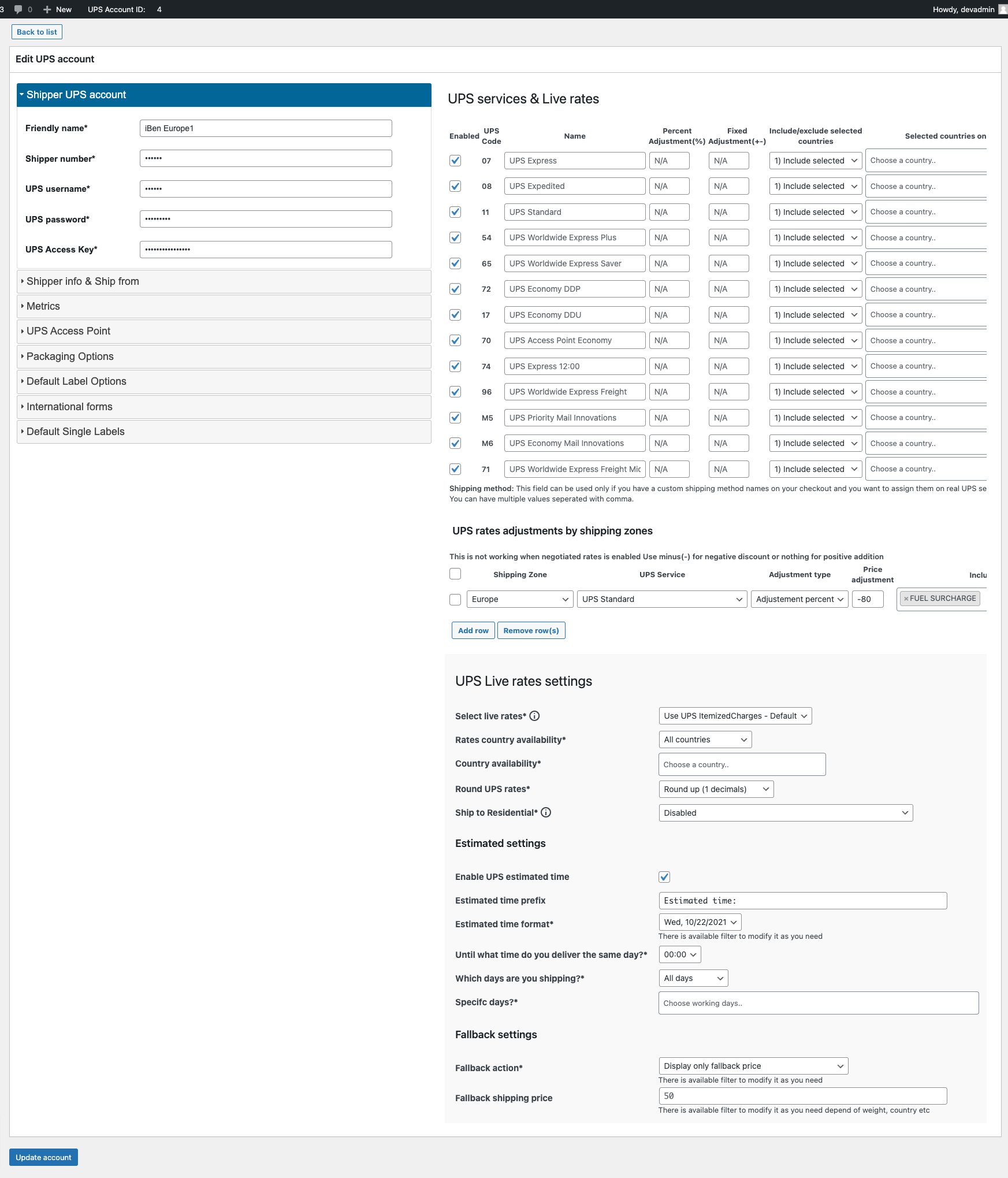Disable the UPS Standard service checkbox
Viewport: 1008px width, 1178px height.
click(455, 212)
